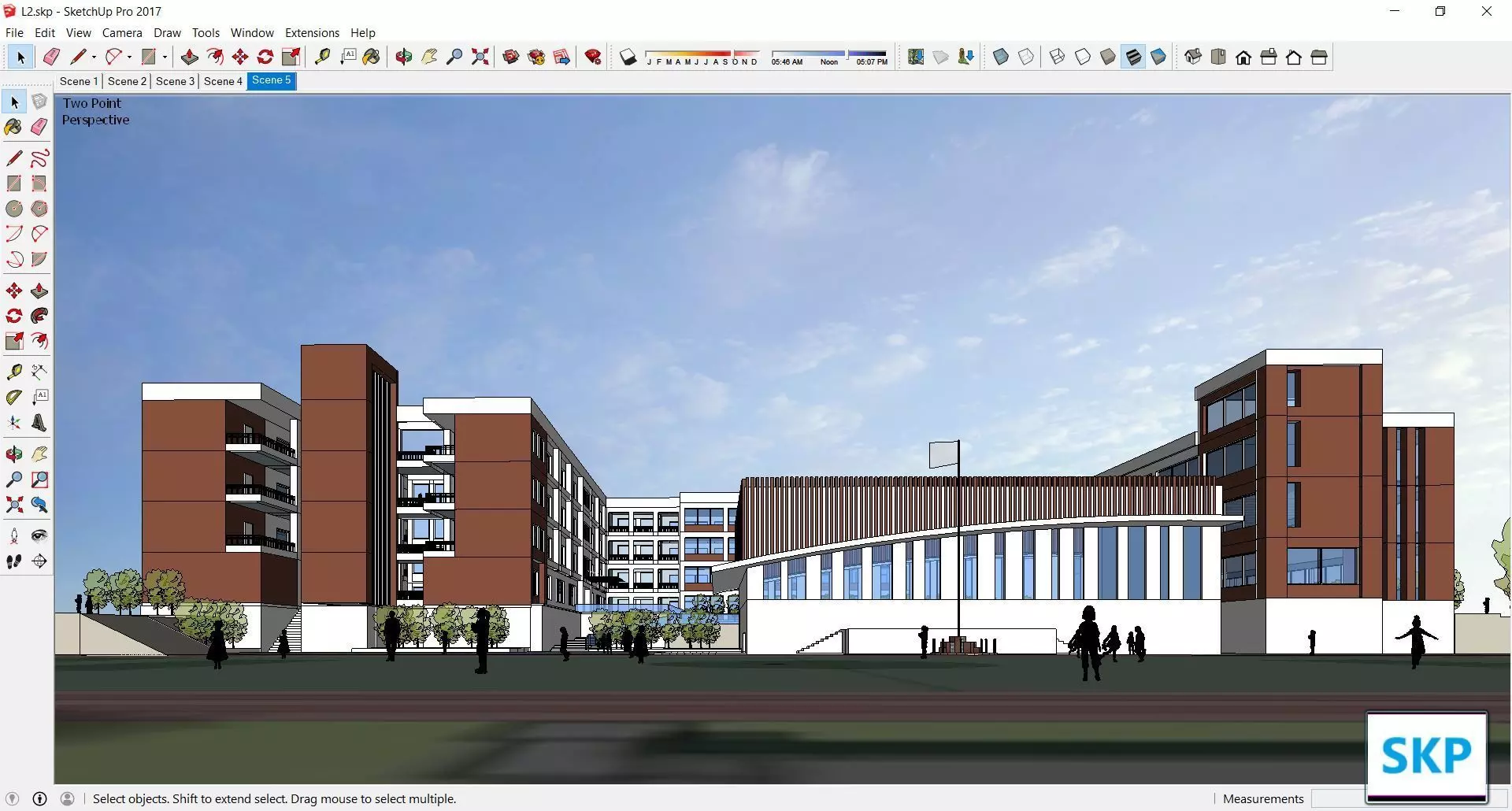Toggle shadows on or off

click(x=628, y=57)
